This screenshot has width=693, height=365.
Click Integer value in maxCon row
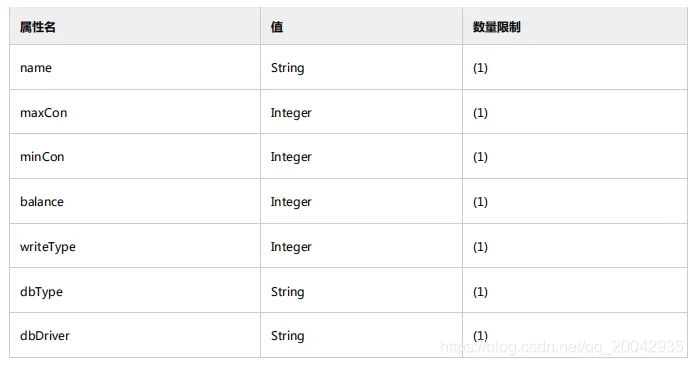click(x=291, y=113)
